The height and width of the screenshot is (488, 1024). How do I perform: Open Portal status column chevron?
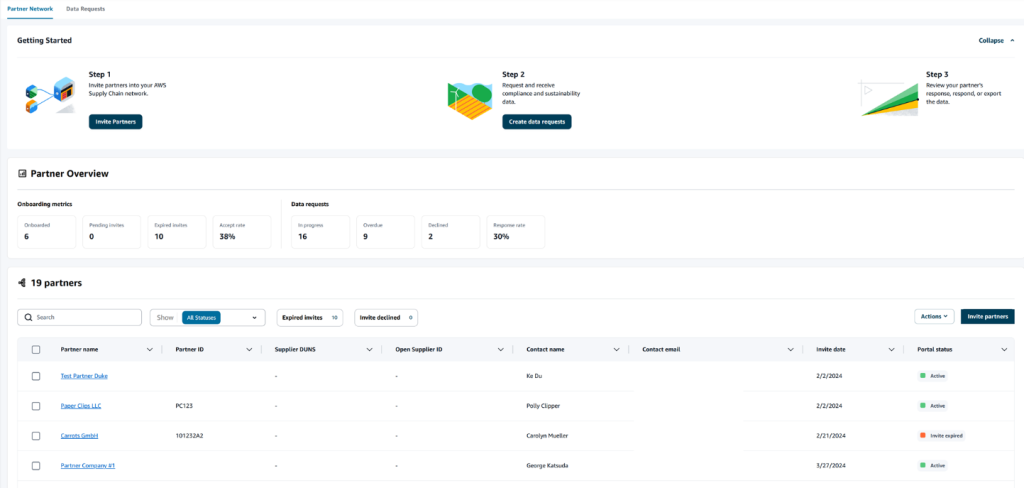1004,350
